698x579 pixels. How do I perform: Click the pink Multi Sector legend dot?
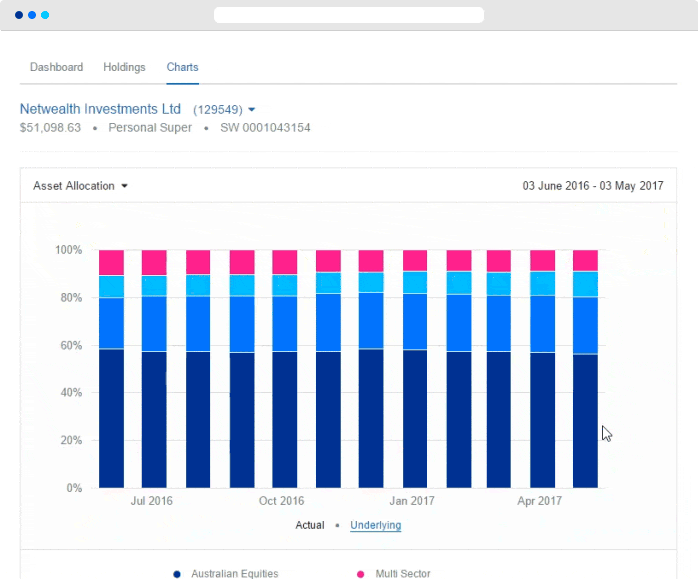360,574
